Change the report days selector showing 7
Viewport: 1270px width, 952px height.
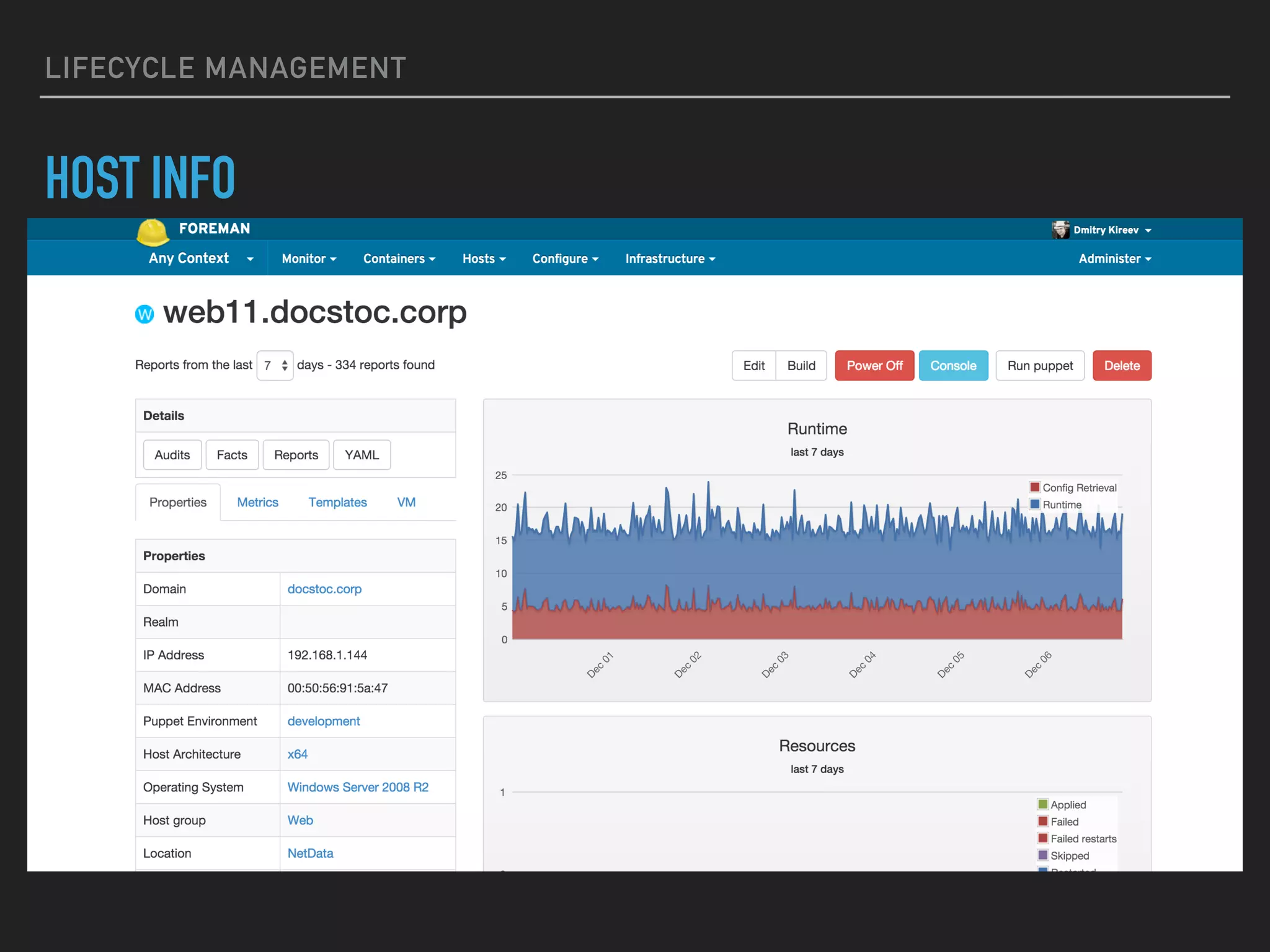click(x=275, y=365)
